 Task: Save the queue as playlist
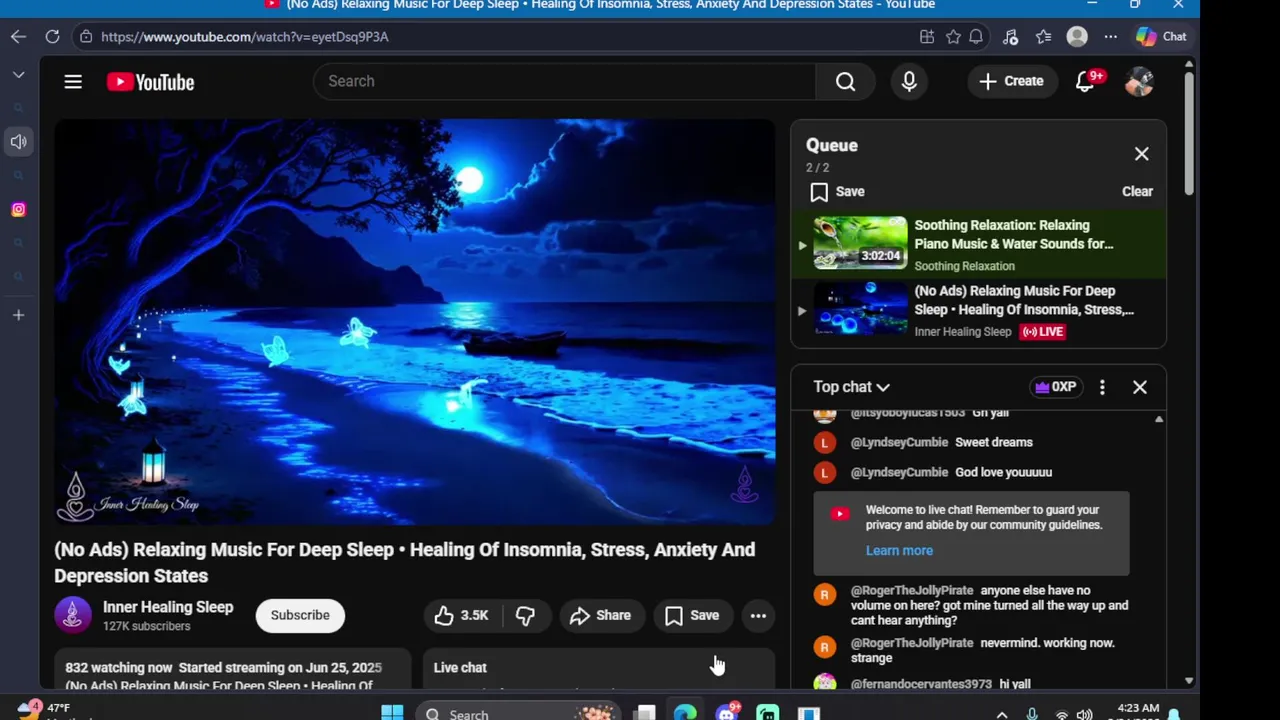pos(838,192)
